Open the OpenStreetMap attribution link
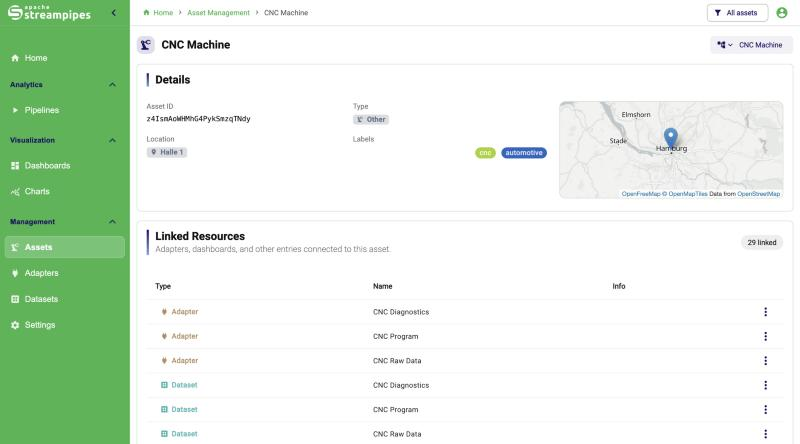Screen dimensions: 800x444 [x=759, y=194]
